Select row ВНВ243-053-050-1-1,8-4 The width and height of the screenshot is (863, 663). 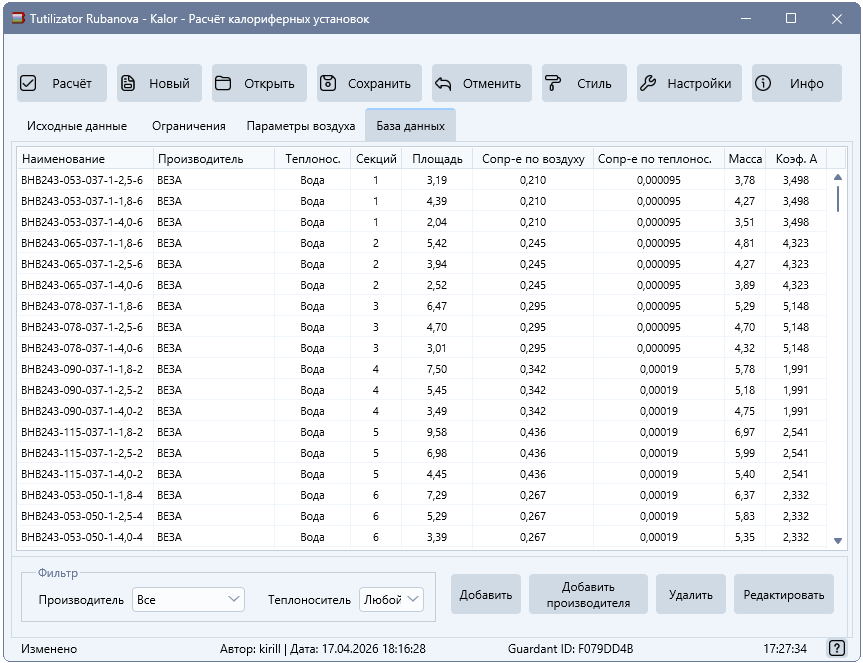[x=422, y=495]
